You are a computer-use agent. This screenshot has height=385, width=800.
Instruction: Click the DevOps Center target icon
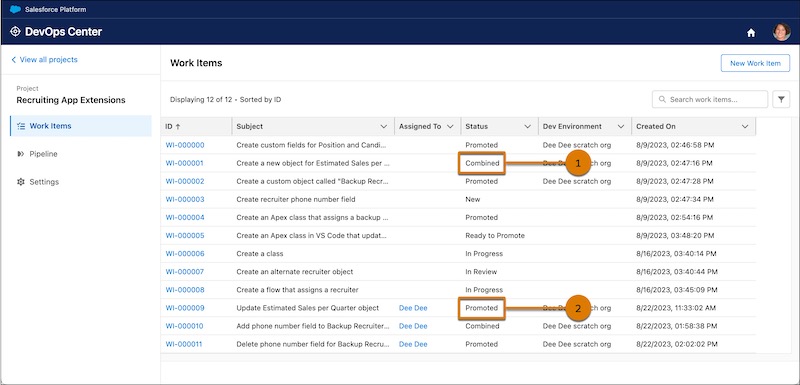15,32
